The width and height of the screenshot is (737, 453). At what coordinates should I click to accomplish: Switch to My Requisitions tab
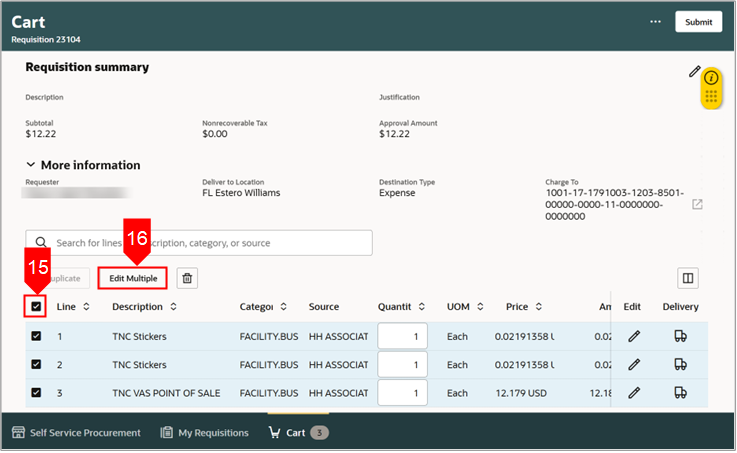(204, 432)
